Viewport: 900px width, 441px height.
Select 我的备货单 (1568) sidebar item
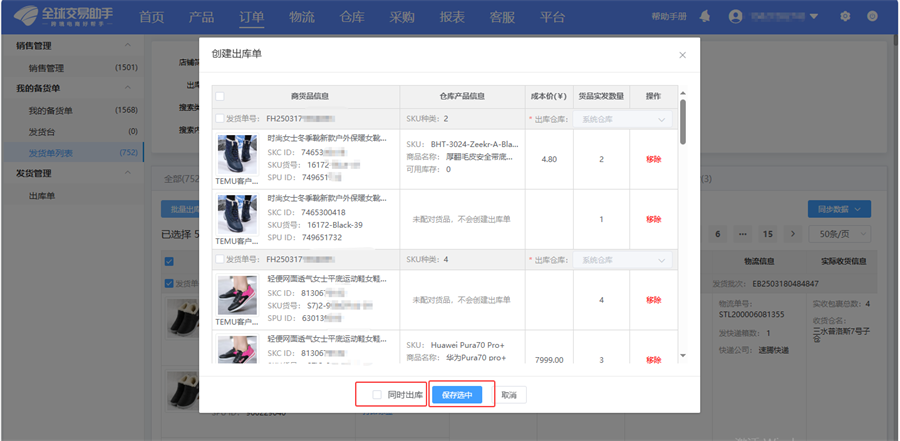(x=72, y=110)
